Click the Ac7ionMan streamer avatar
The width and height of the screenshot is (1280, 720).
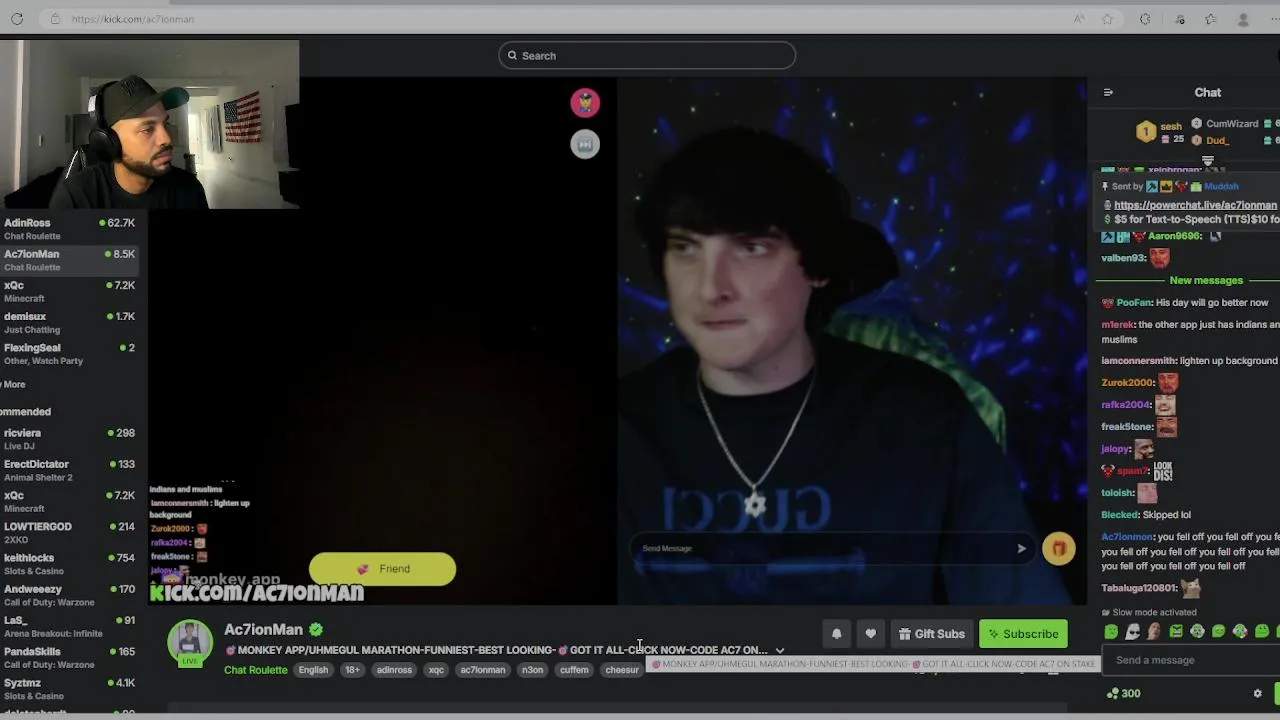pyautogui.click(x=189, y=643)
